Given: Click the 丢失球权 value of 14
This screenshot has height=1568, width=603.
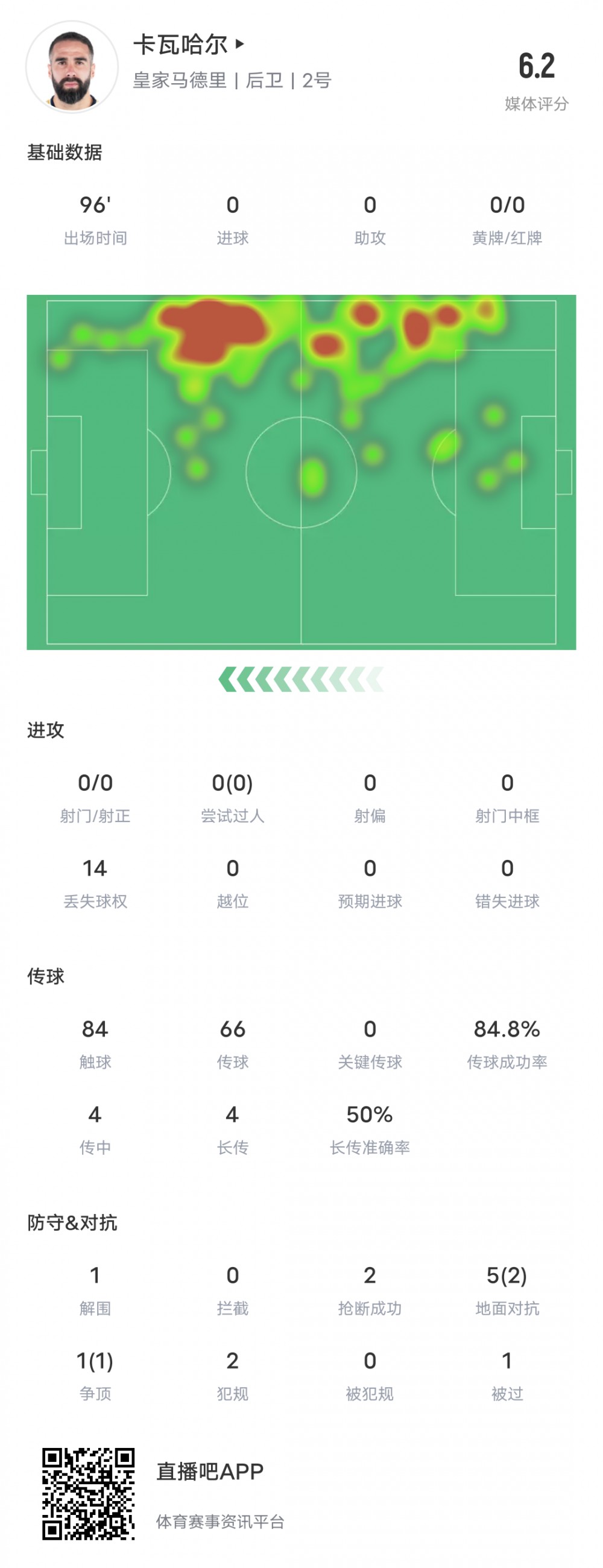Looking at the screenshot, I should tap(95, 868).
